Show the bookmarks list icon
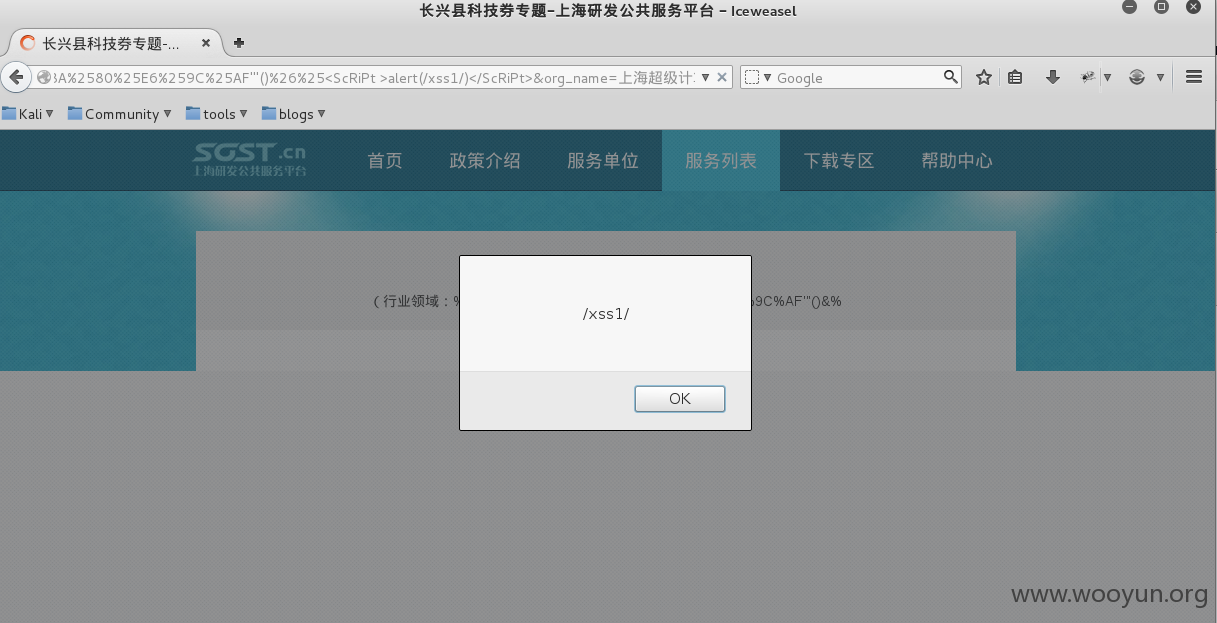 (x=1015, y=77)
